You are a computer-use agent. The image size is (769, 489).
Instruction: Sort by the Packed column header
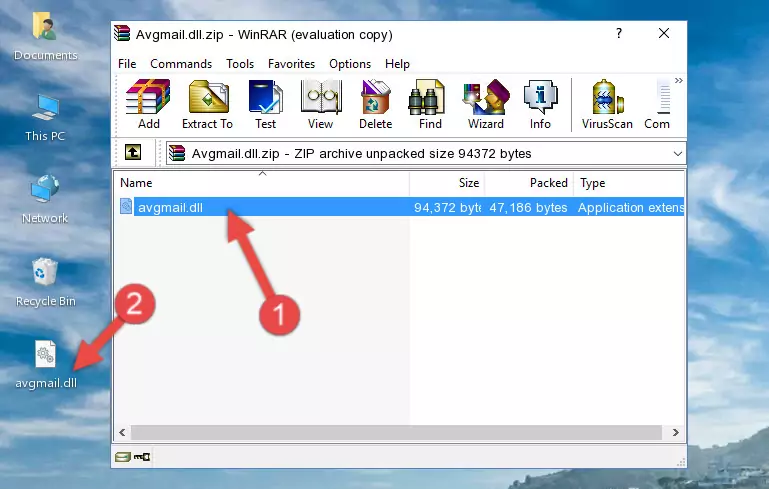click(529, 182)
